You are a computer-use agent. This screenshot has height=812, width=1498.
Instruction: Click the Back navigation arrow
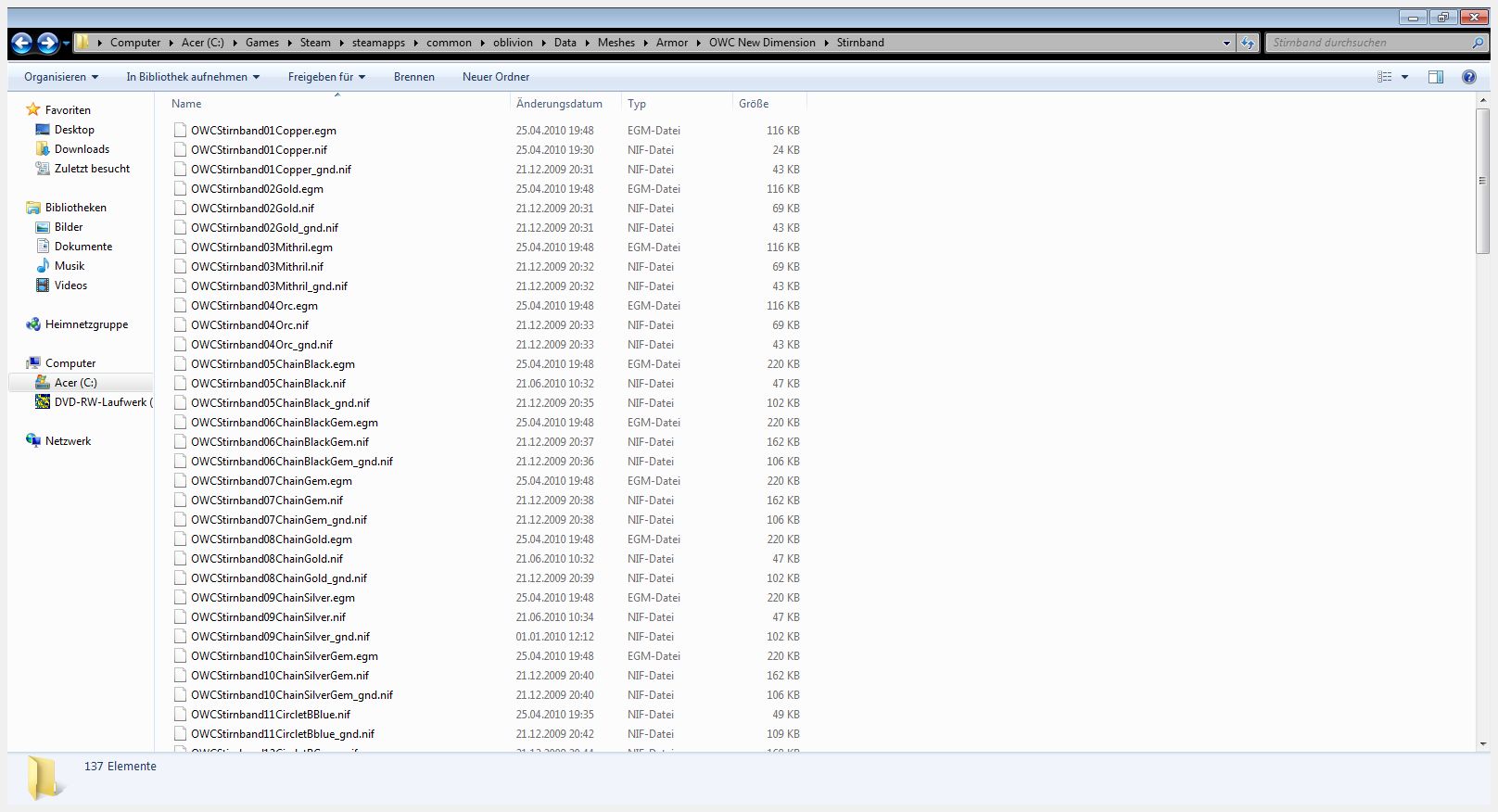click(22, 43)
